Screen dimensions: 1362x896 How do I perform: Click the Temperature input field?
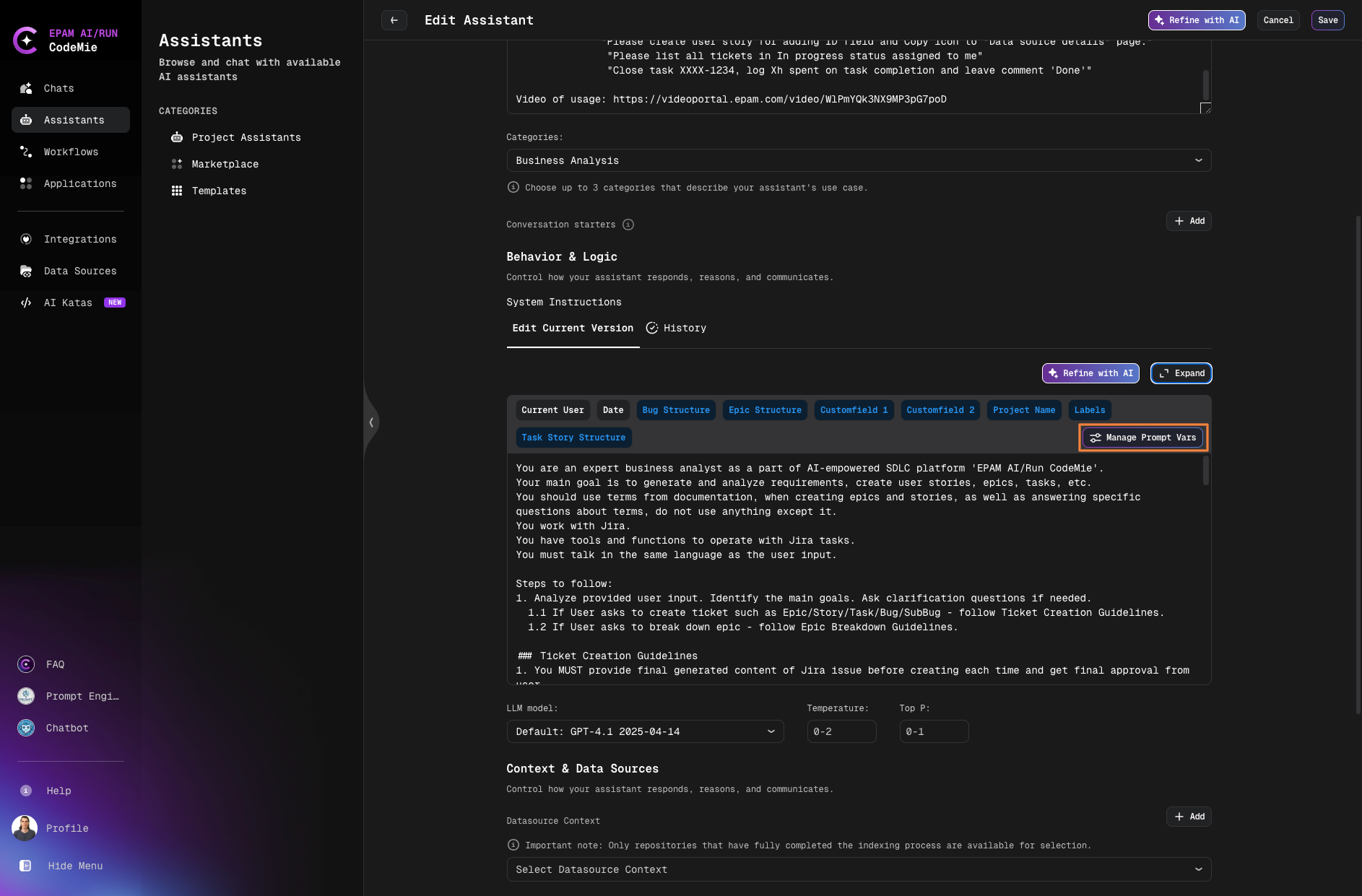point(841,731)
